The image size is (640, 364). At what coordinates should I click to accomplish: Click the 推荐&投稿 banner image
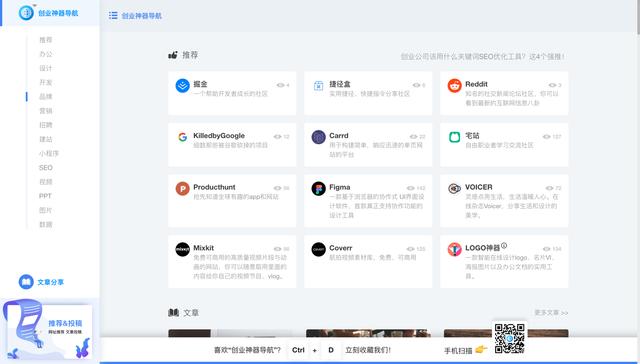(47, 329)
